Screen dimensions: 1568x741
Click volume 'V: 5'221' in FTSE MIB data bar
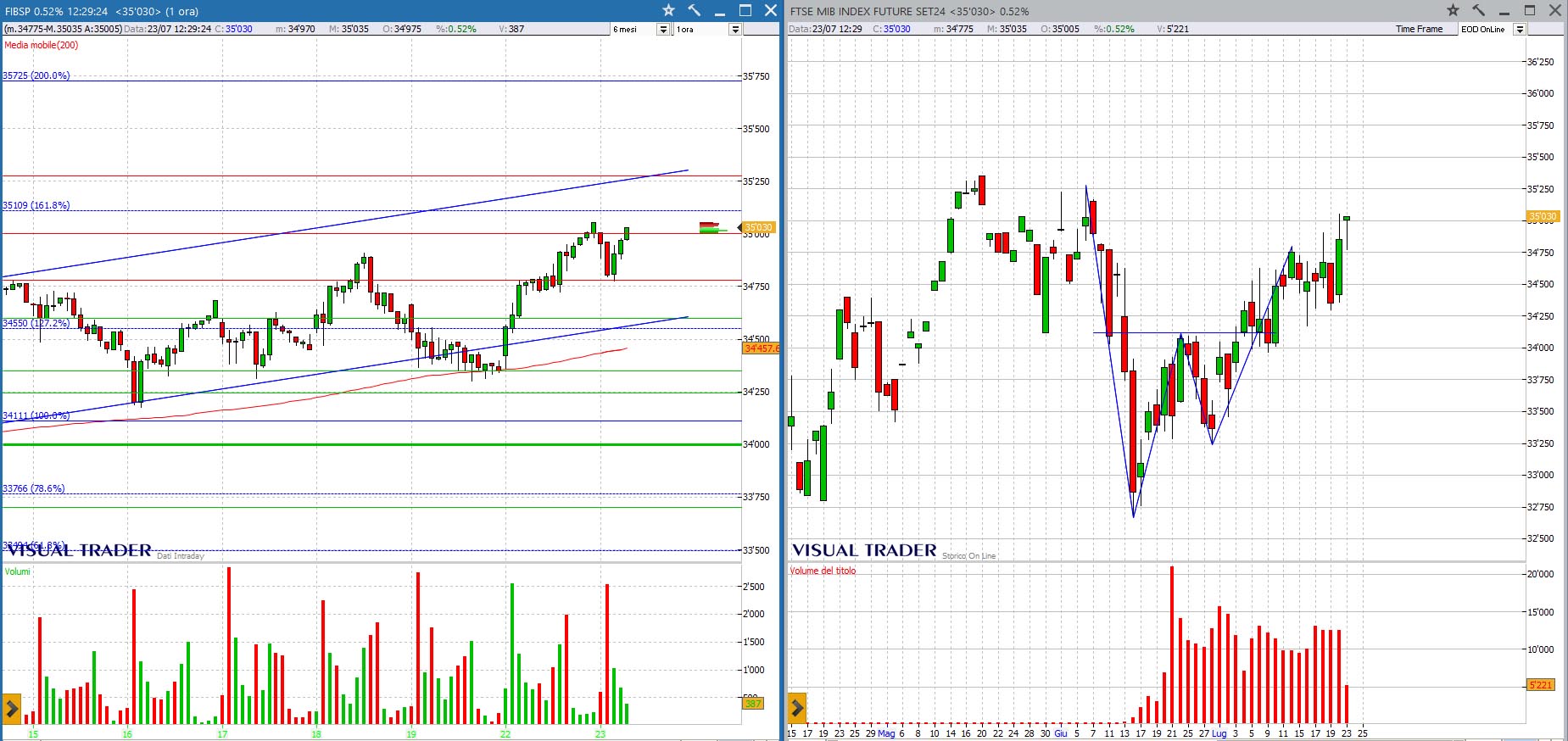click(x=1173, y=29)
